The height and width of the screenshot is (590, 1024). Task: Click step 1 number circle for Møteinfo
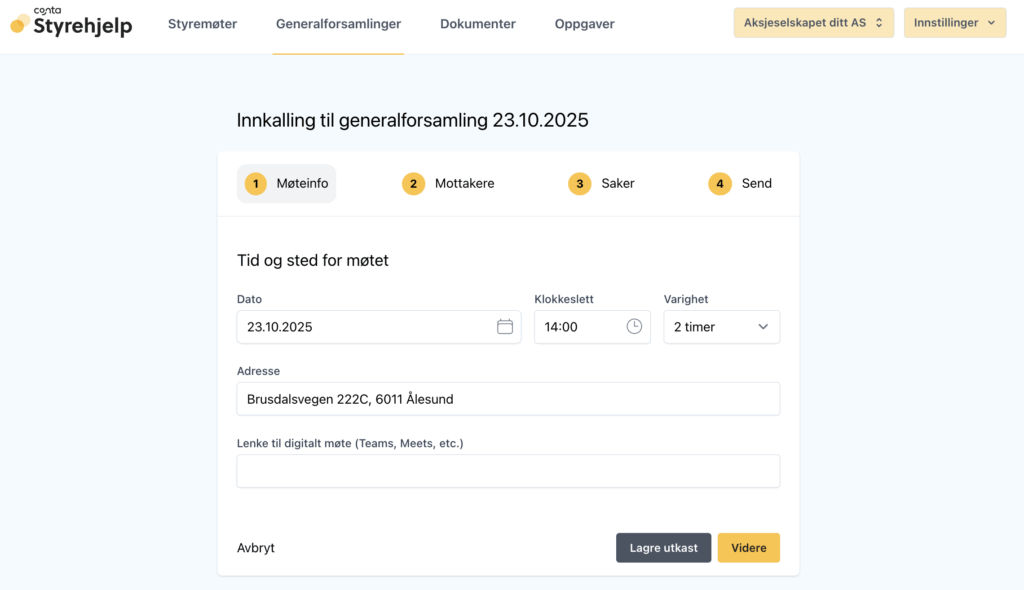[x=256, y=184]
